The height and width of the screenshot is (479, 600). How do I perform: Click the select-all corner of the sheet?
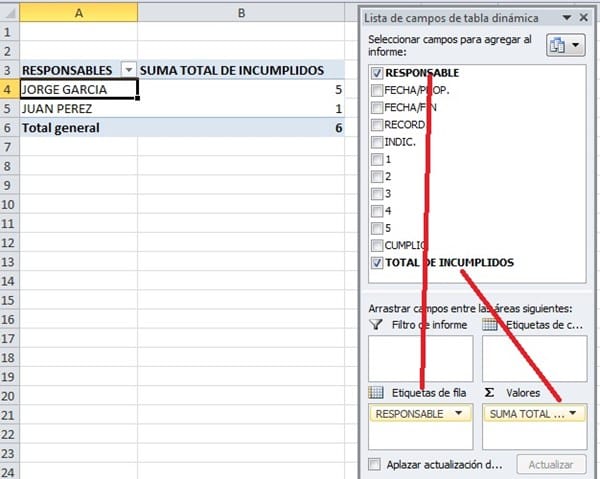tap(10, 13)
